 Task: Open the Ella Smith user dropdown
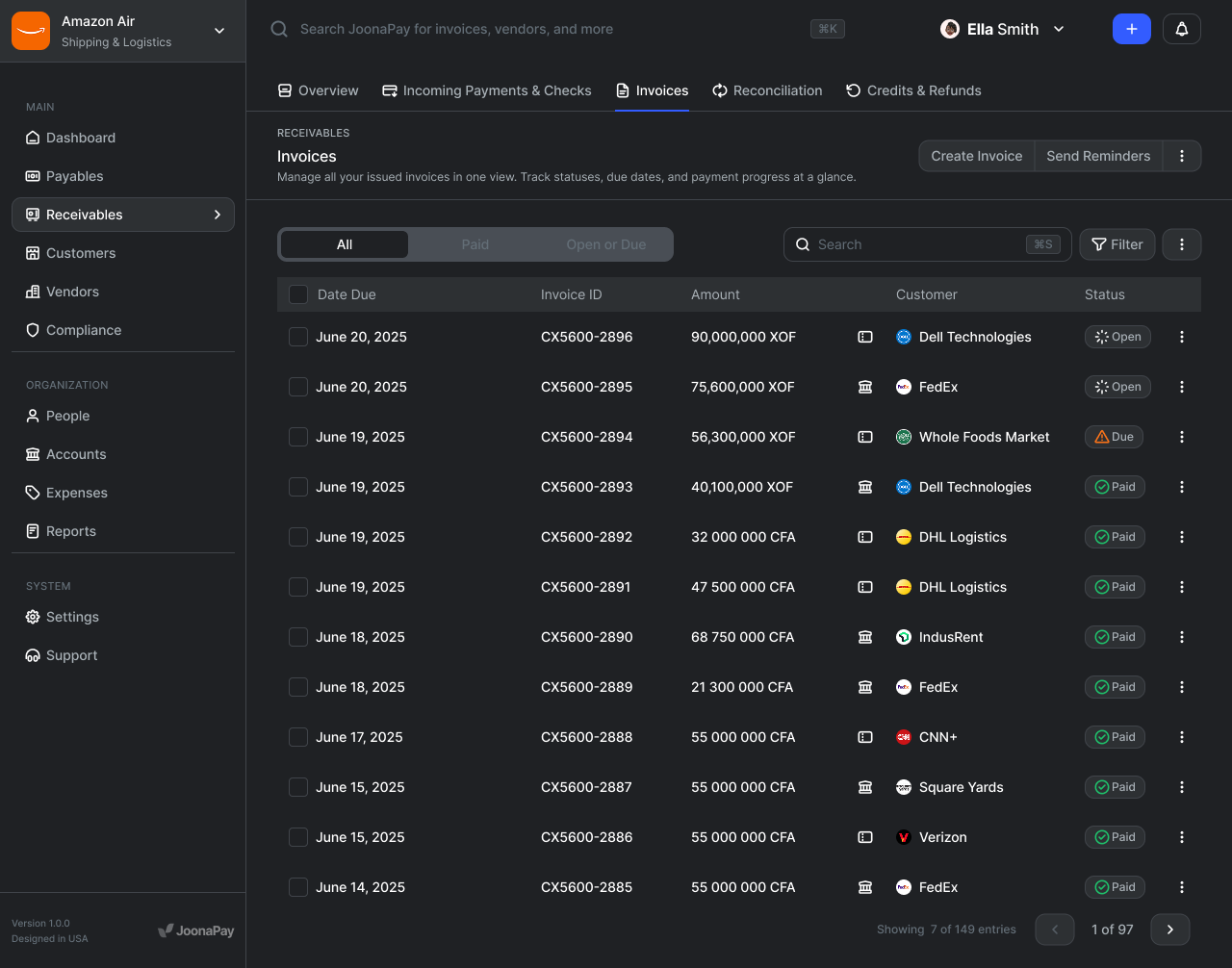click(x=1059, y=29)
